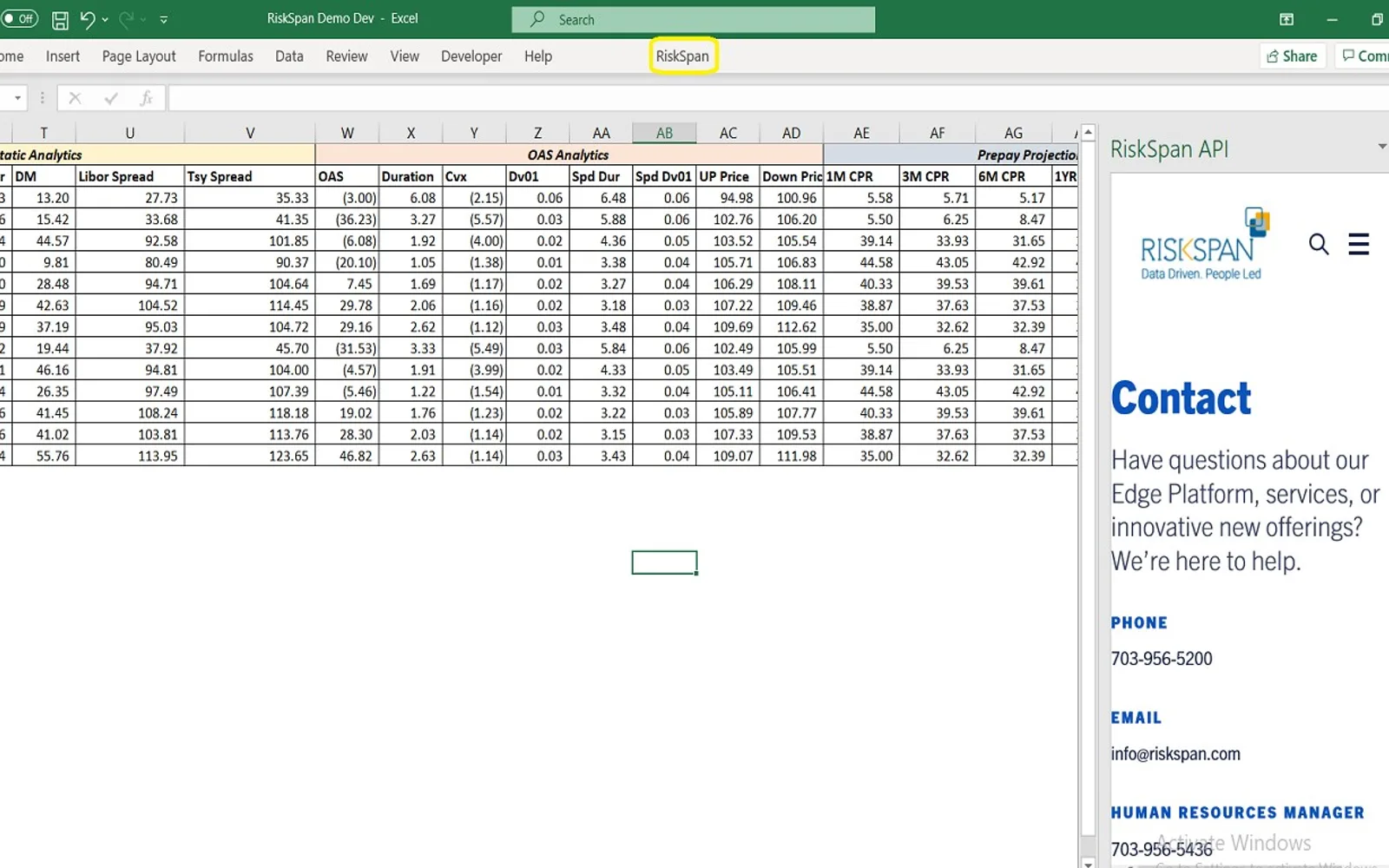Click the Search box in title bar

click(x=693, y=19)
